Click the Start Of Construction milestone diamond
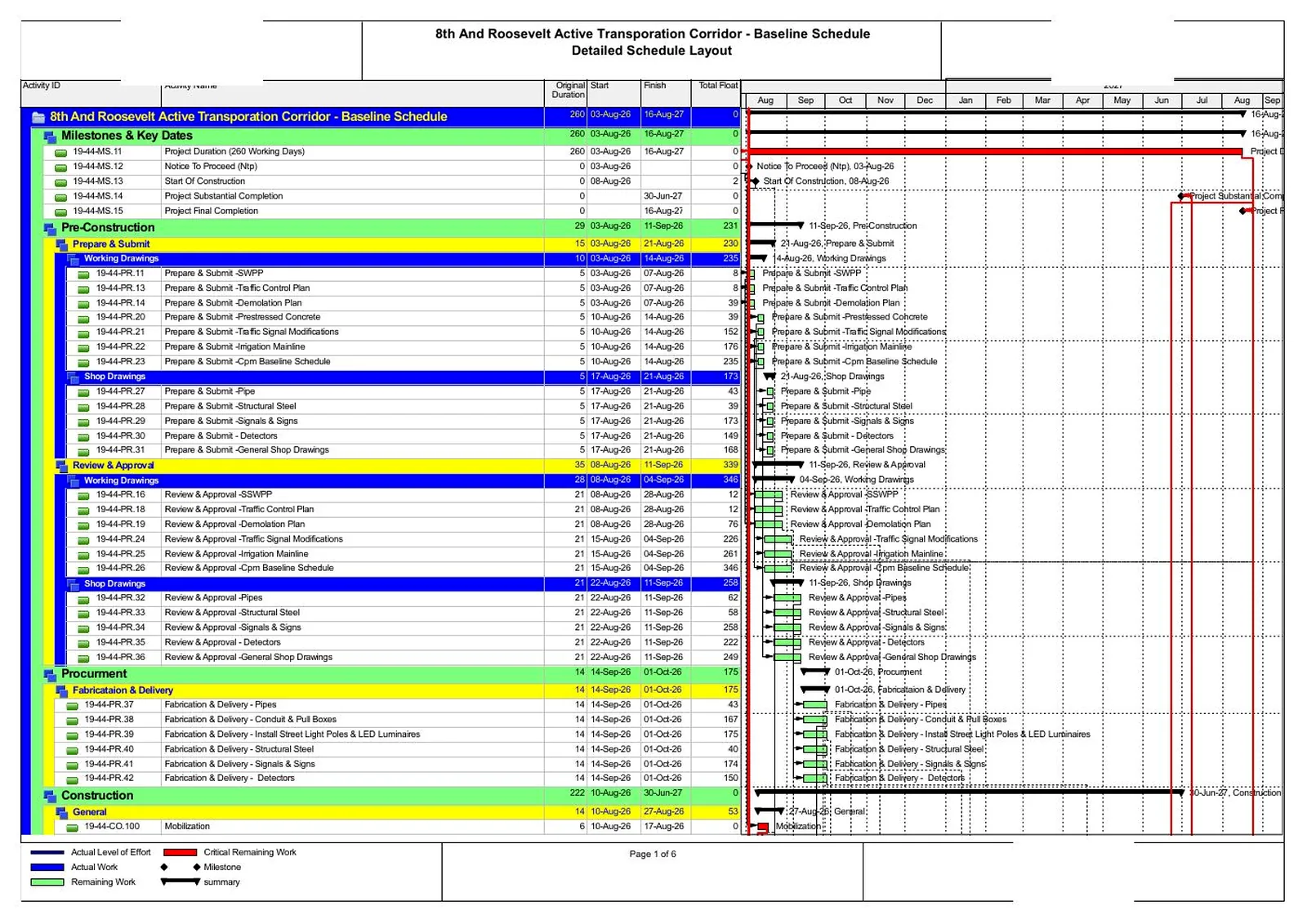The image size is (1307, 924). (756, 181)
